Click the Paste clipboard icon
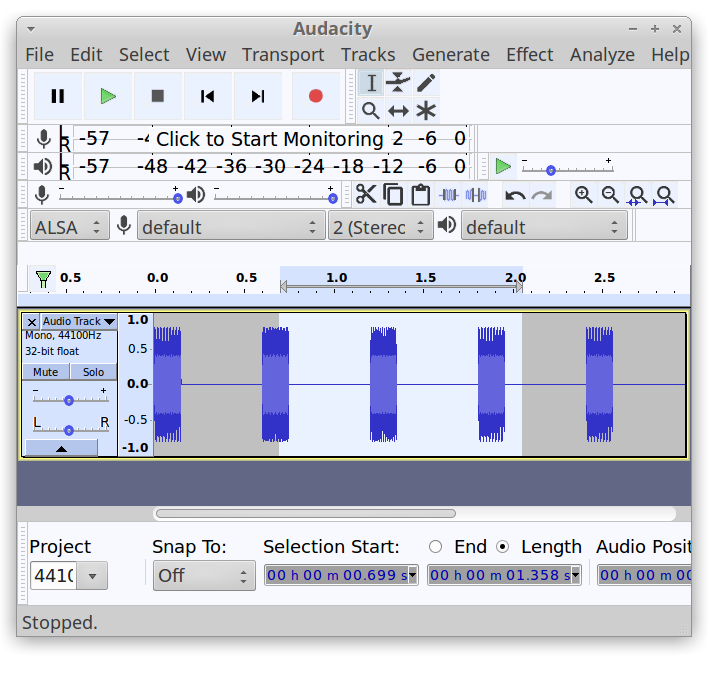Screen dimensions: 710x678 click(421, 195)
